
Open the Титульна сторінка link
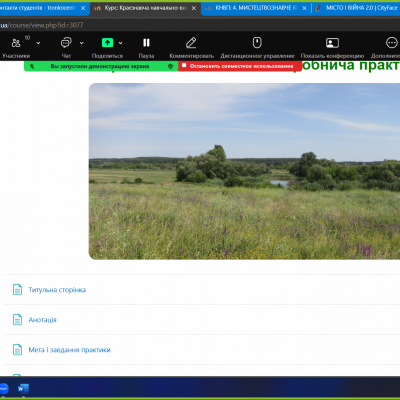point(57,290)
